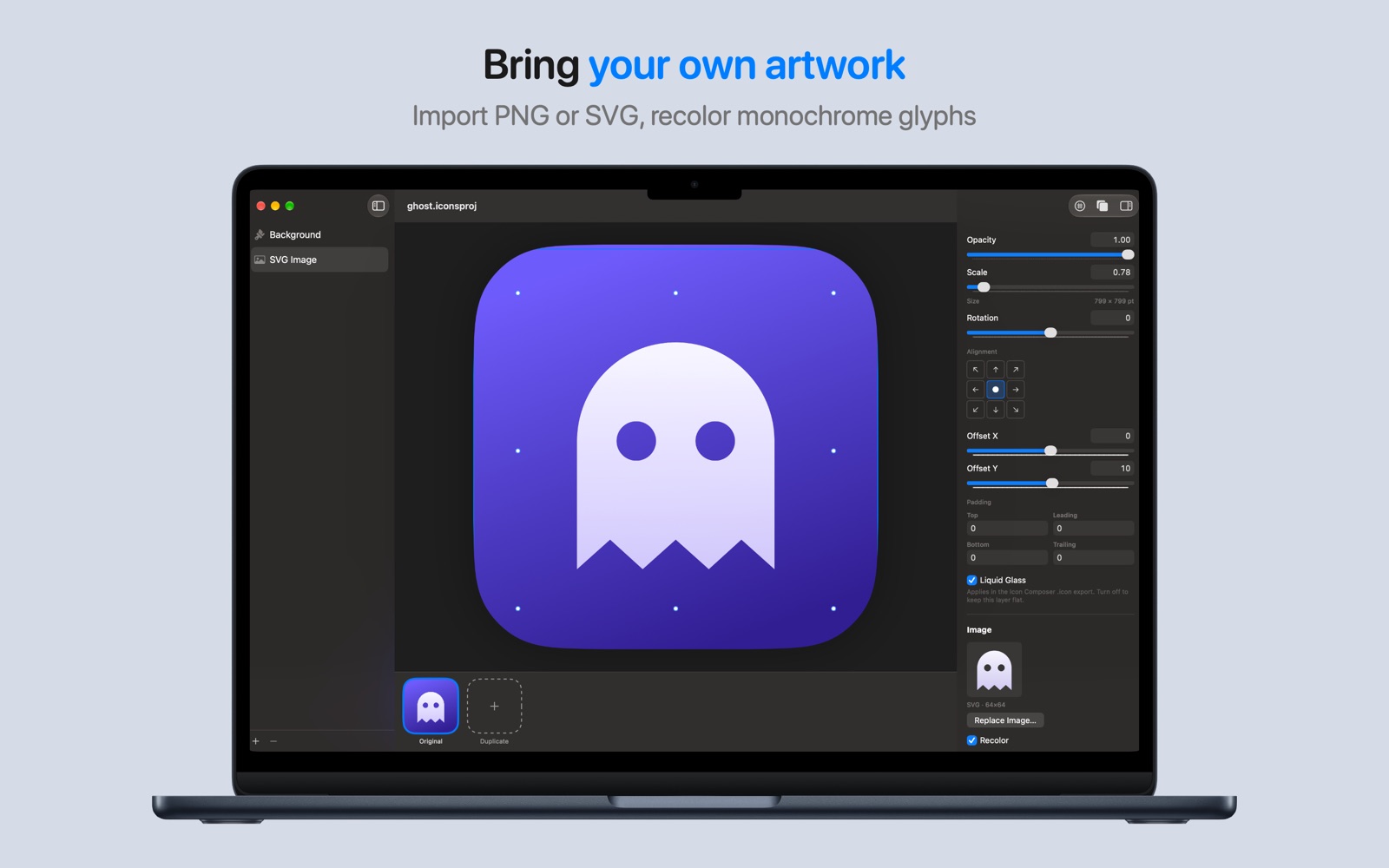Click the Rotation slider handle
Image resolution: width=1389 pixels, height=868 pixels.
pos(1050,332)
